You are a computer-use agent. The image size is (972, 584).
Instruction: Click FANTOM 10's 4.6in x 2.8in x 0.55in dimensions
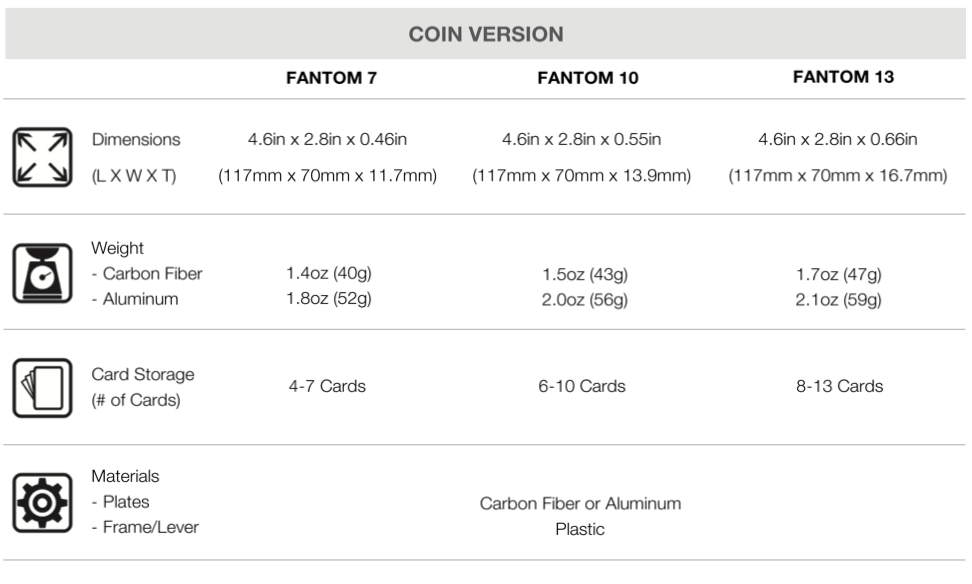click(581, 139)
